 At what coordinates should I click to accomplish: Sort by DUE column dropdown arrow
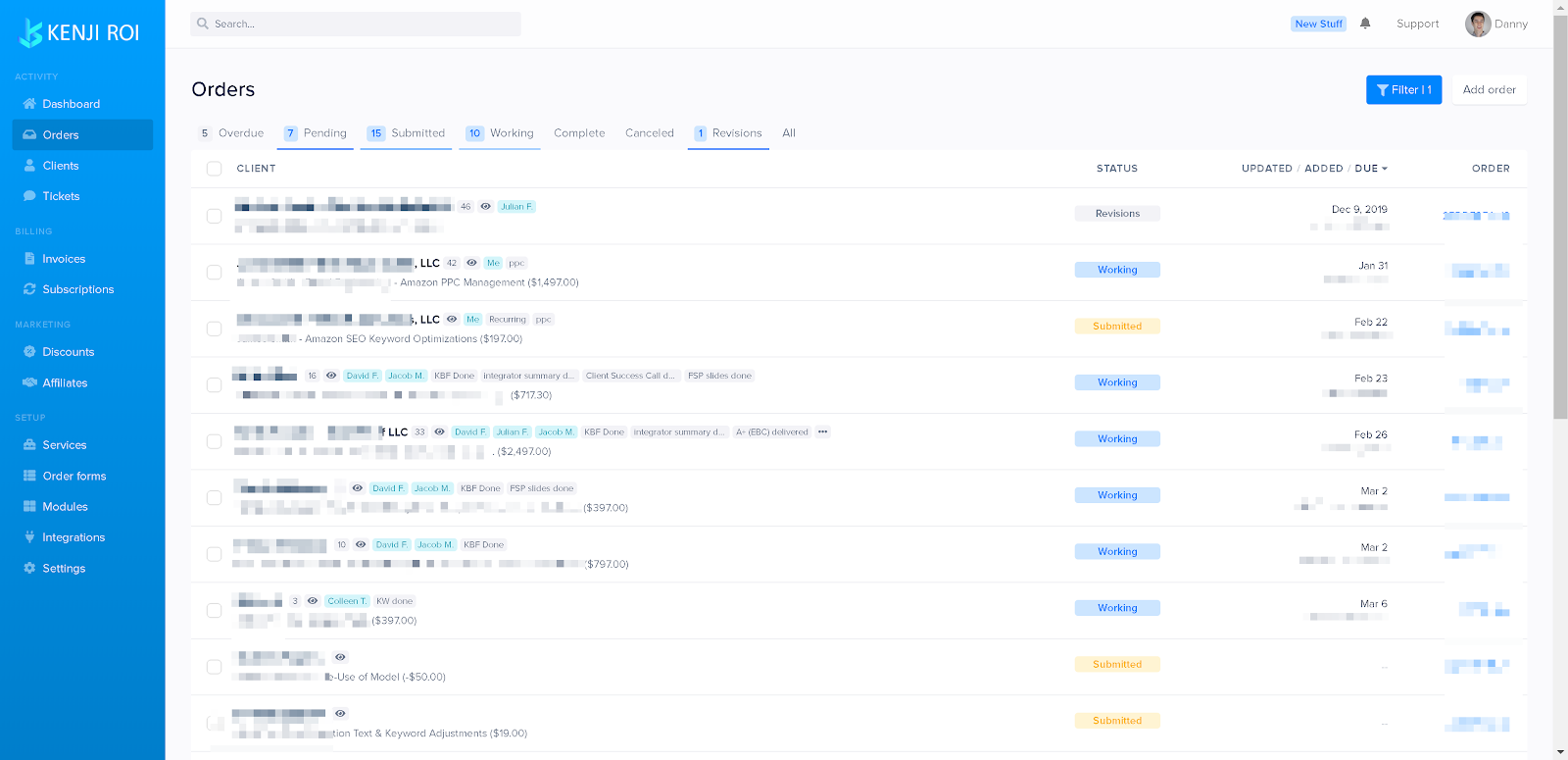click(x=1385, y=169)
